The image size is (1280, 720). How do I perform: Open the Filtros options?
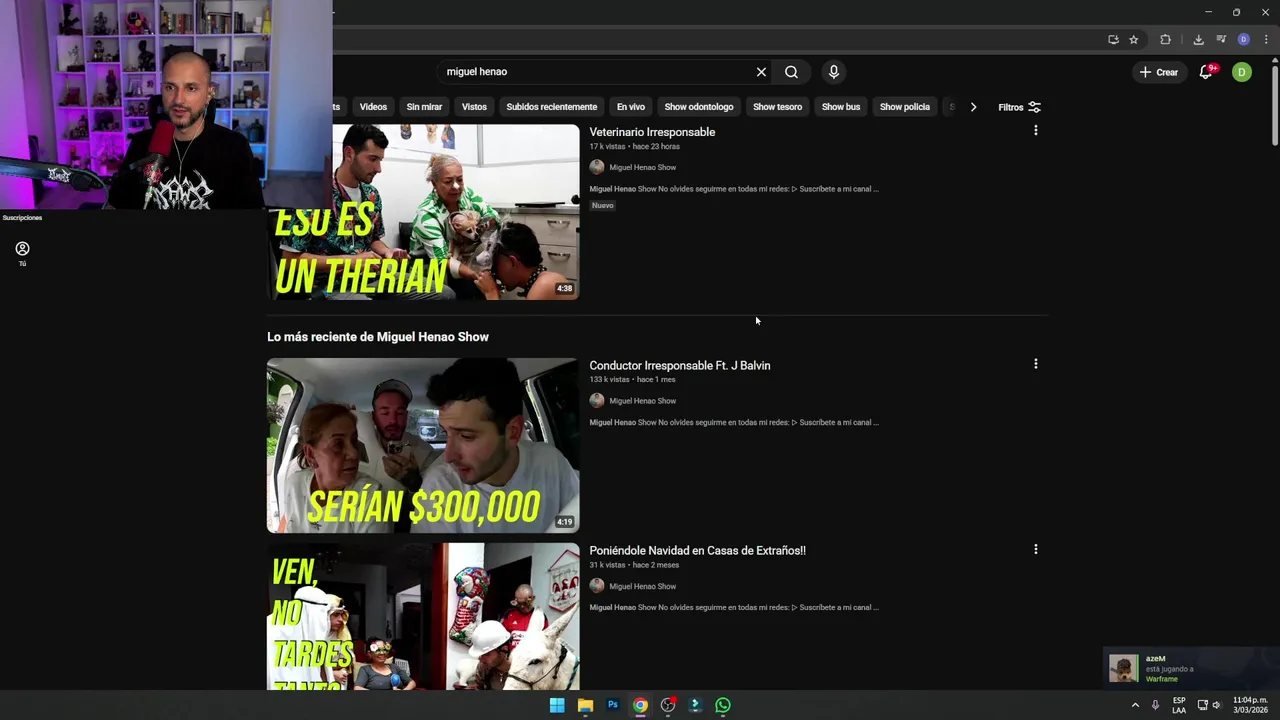pyautogui.click(x=1019, y=107)
